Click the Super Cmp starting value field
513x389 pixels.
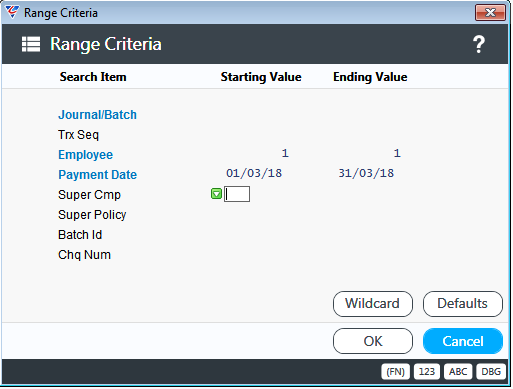pyautogui.click(x=237, y=194)
